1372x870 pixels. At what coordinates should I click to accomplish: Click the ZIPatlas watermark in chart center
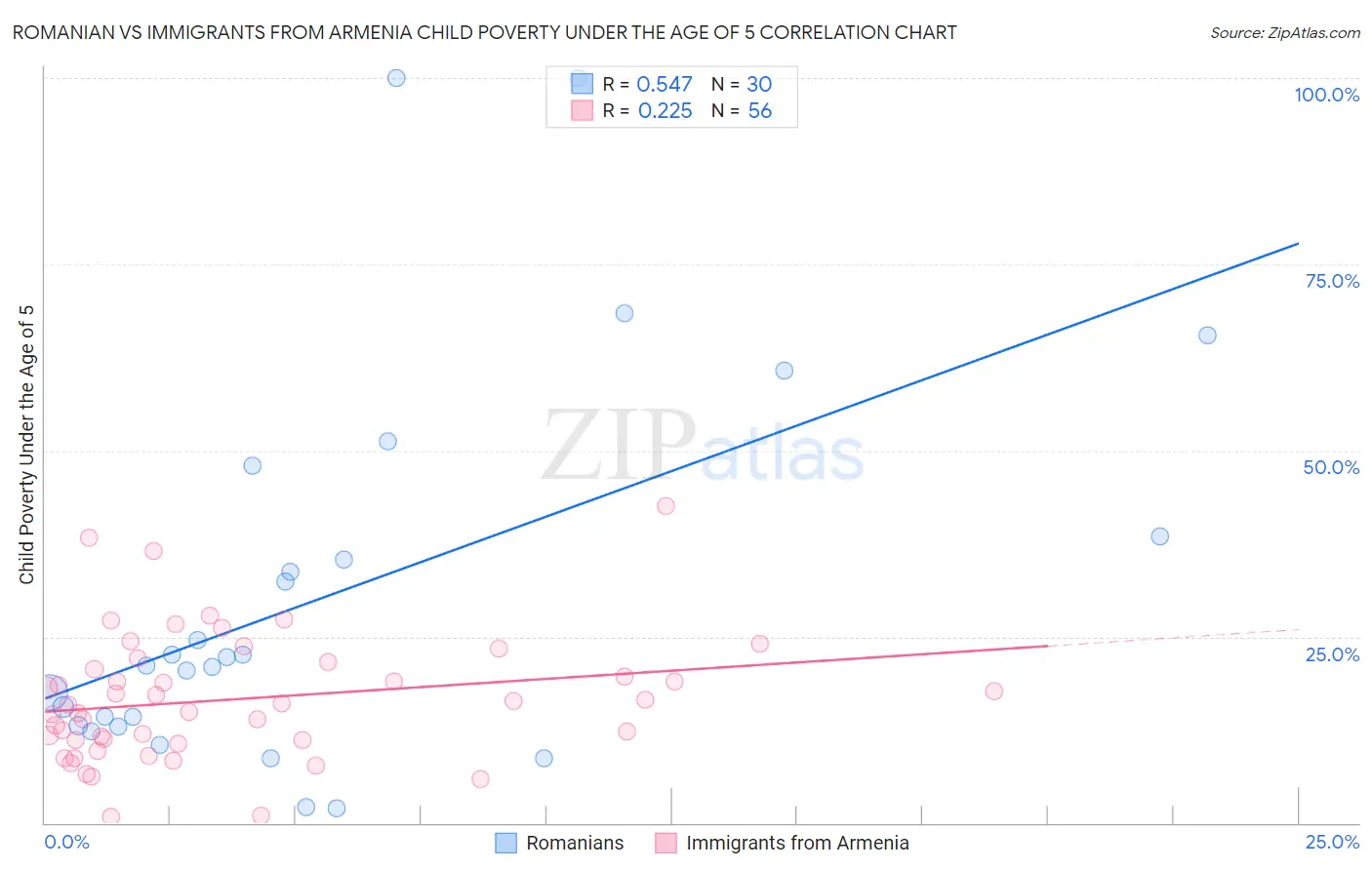703,447
